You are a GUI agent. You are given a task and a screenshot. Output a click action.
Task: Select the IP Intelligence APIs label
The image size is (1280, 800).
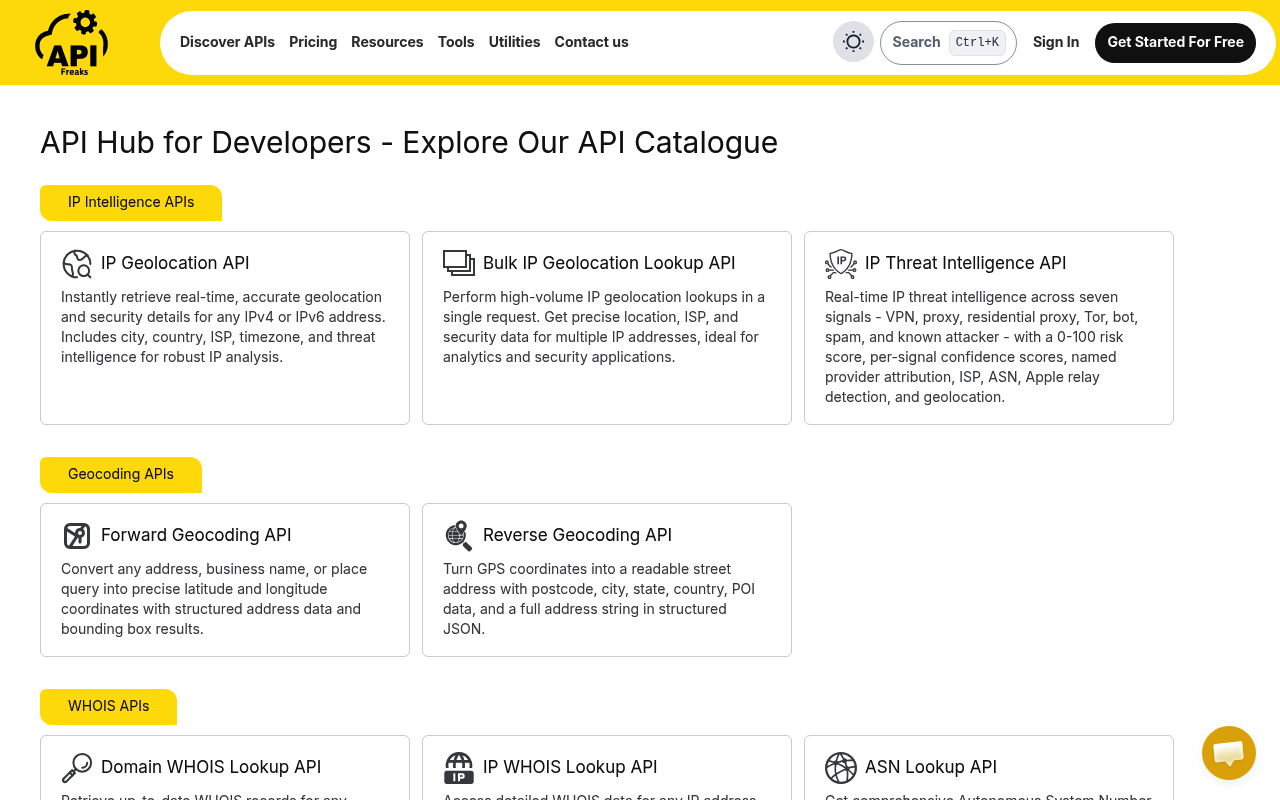[131, 202]
